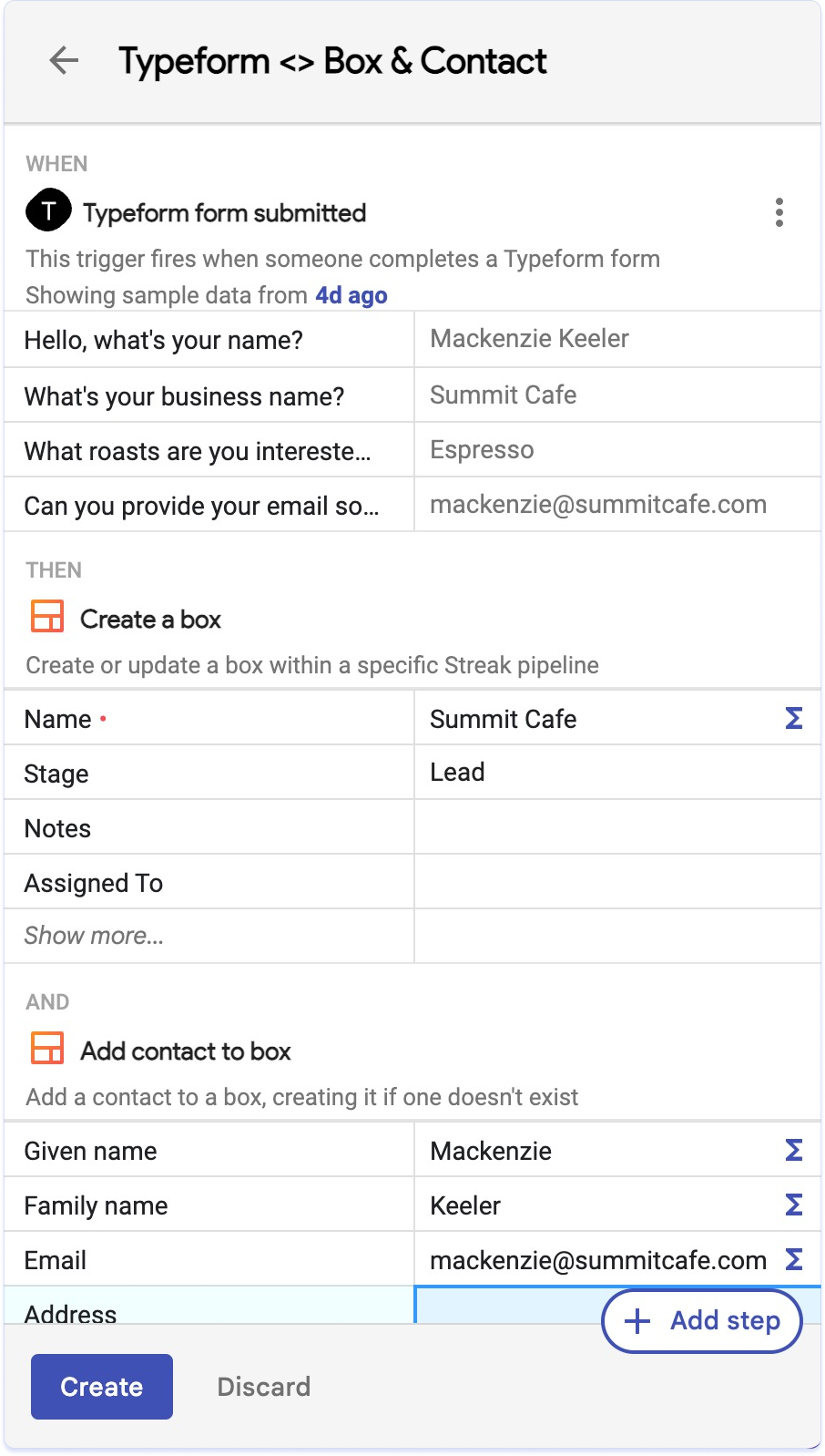Click the page title Typeform <> Box & Contact

[332, 61]
